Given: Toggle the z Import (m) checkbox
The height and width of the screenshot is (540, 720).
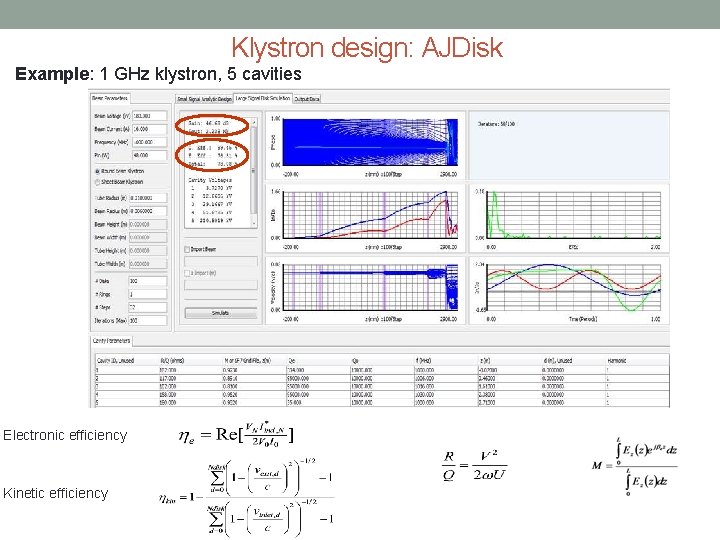Looking at the screenshot, I should point(187,273).
